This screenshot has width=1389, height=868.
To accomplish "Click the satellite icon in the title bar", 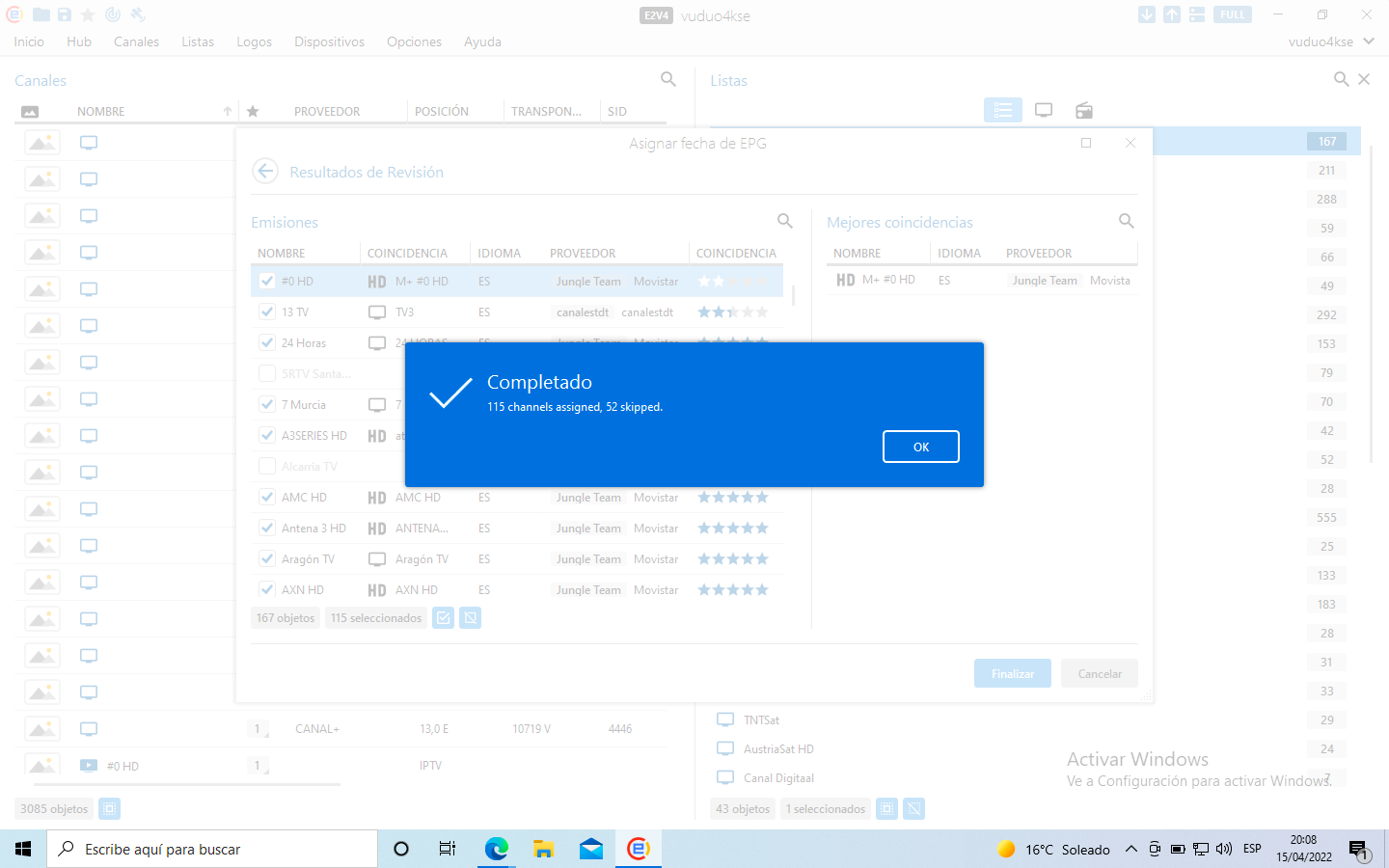I will 138,14.
